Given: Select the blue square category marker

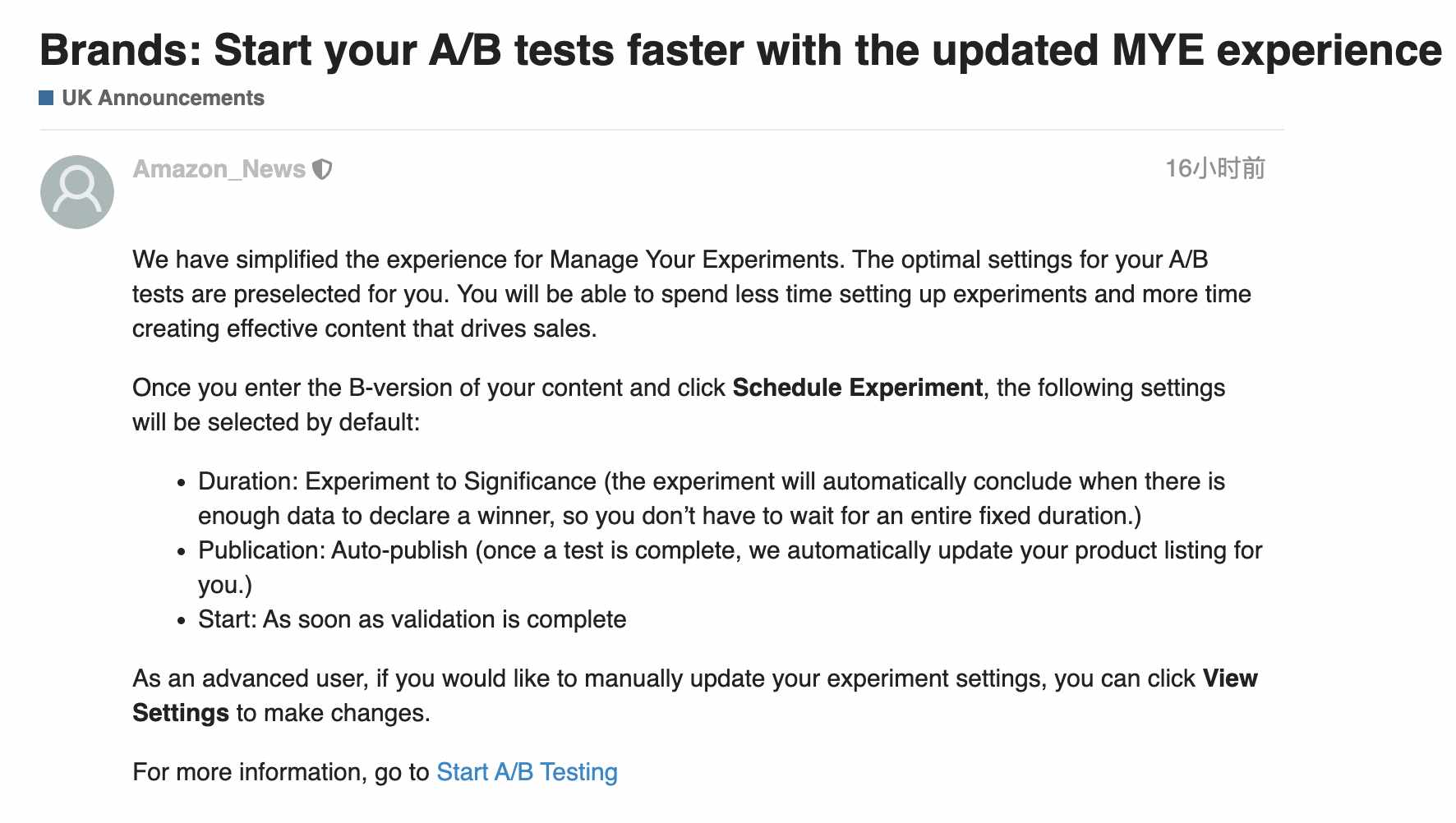Looking at the screenshot, I should 46,99.
